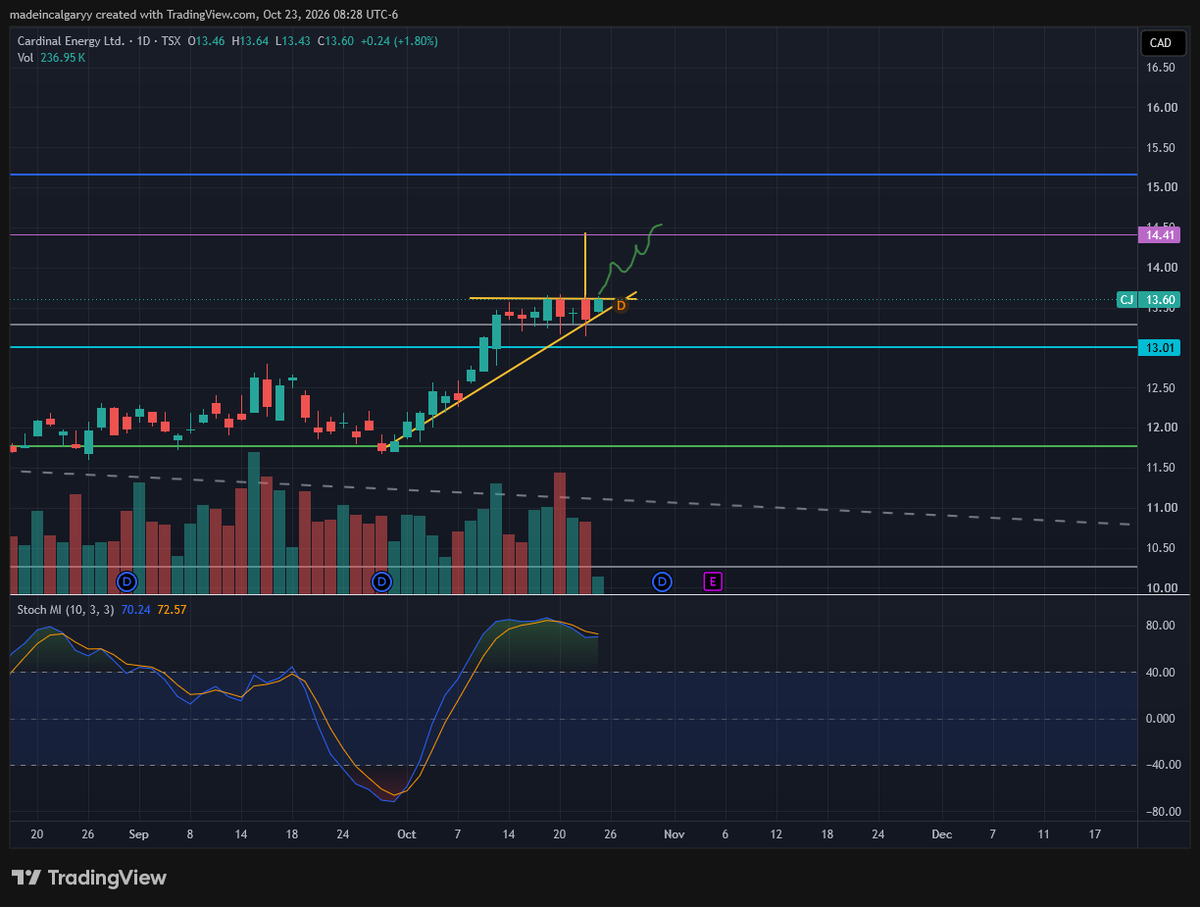Open the upcoming late-October dividend D marker
The image size is (1200, 907).
[662, 580]
